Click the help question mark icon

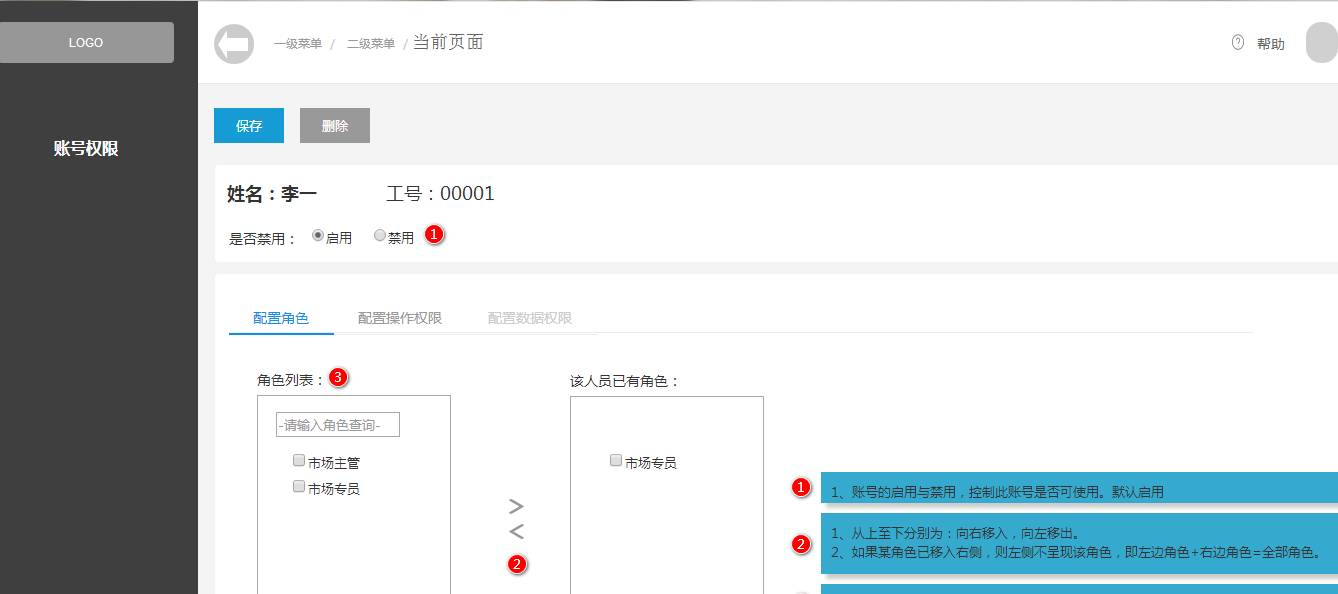[x=1238, y=42]
